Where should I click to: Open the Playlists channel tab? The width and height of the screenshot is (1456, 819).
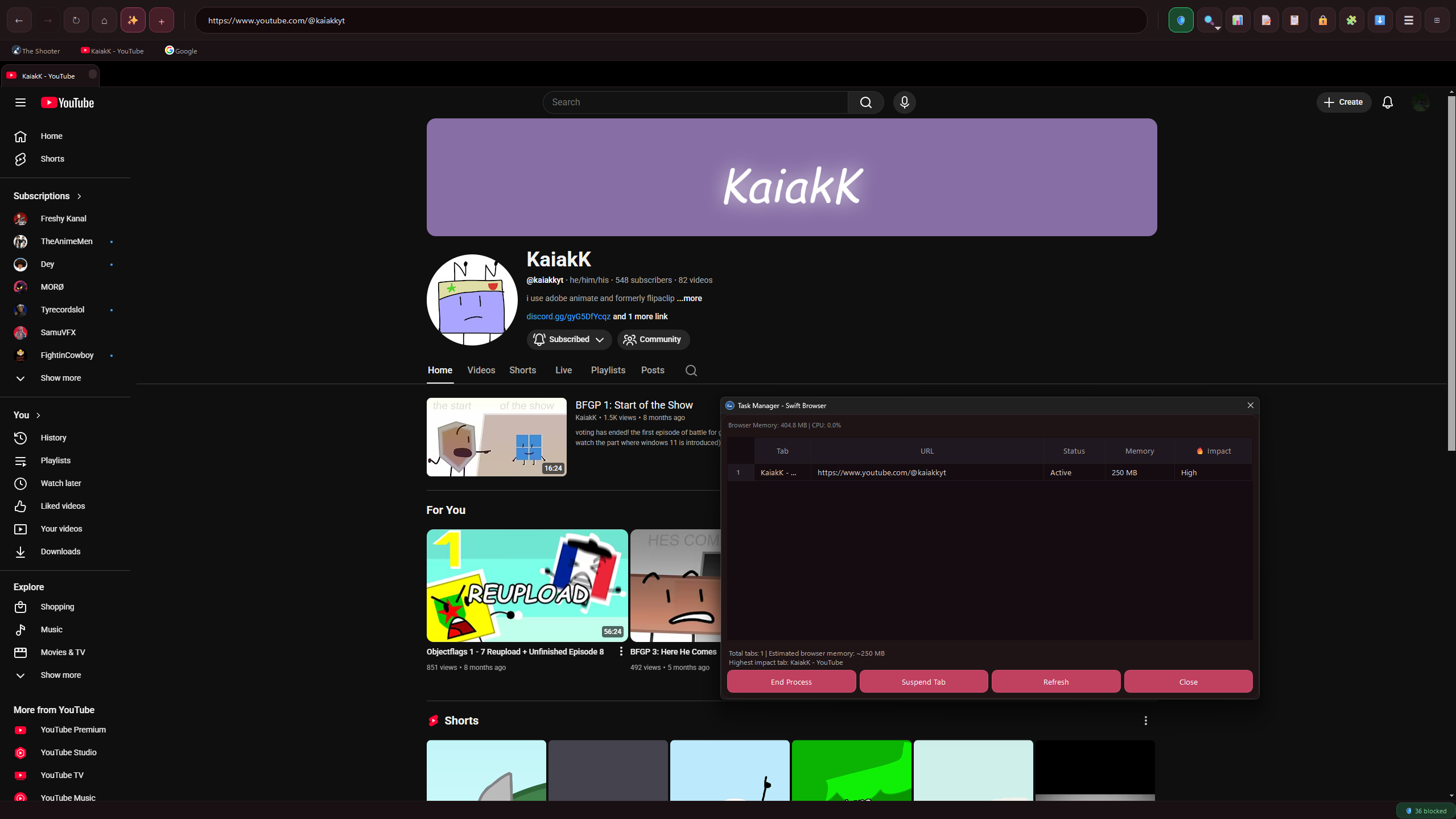tap(608, 371)
